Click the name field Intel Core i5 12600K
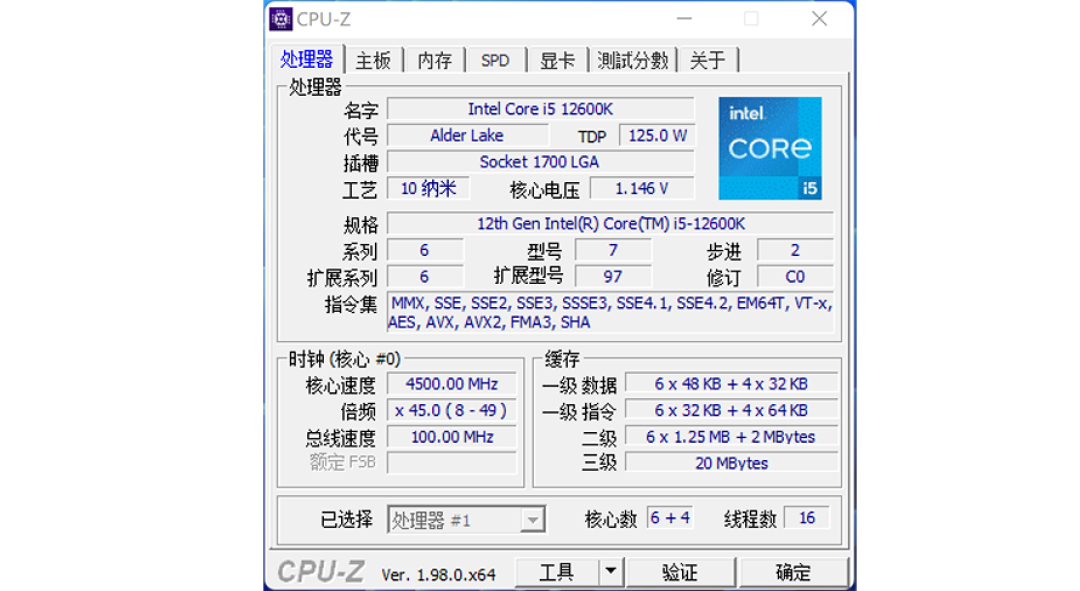Image resolution: width=1080 pixels, height=591 pixels. pos(541,109)
